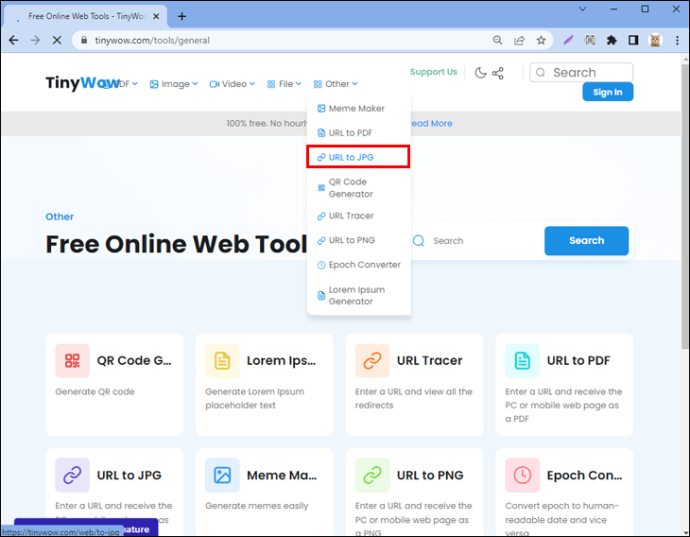Click the site lock icon in address bar
Image resolution: width=690 pixels, height=537 pixels.
coord(84,40)
